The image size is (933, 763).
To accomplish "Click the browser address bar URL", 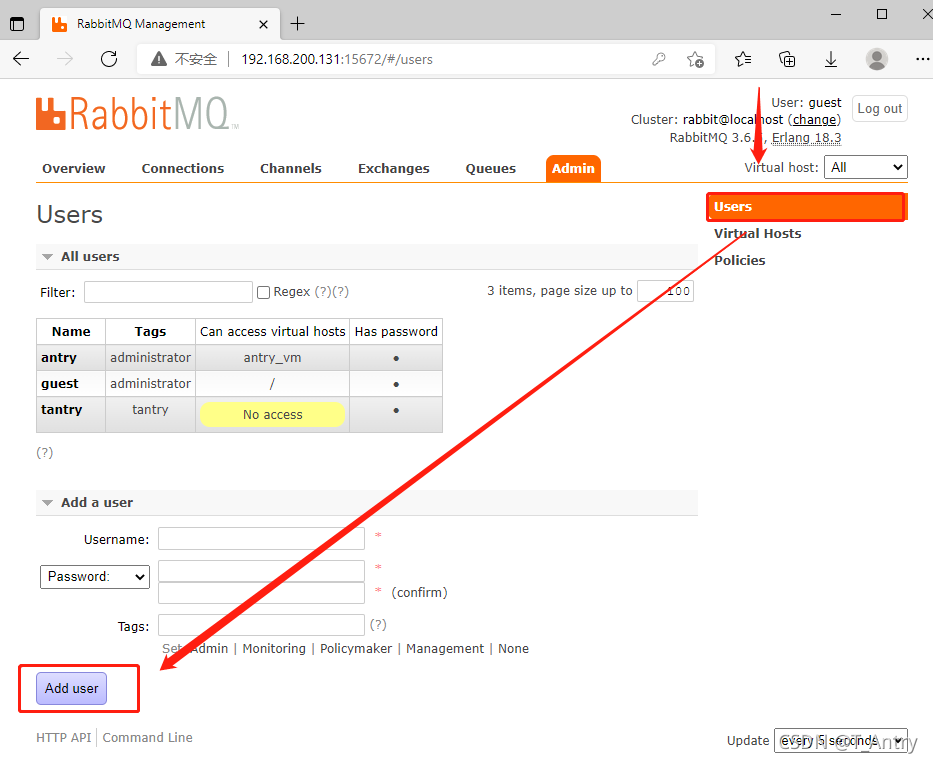I will pos(337,59).
